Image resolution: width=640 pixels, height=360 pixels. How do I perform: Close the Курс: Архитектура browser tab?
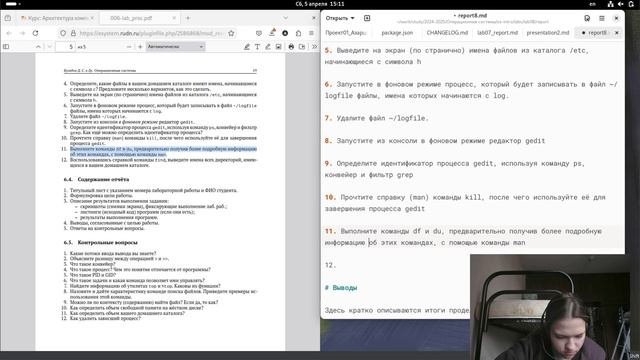(x=92, y=18)
